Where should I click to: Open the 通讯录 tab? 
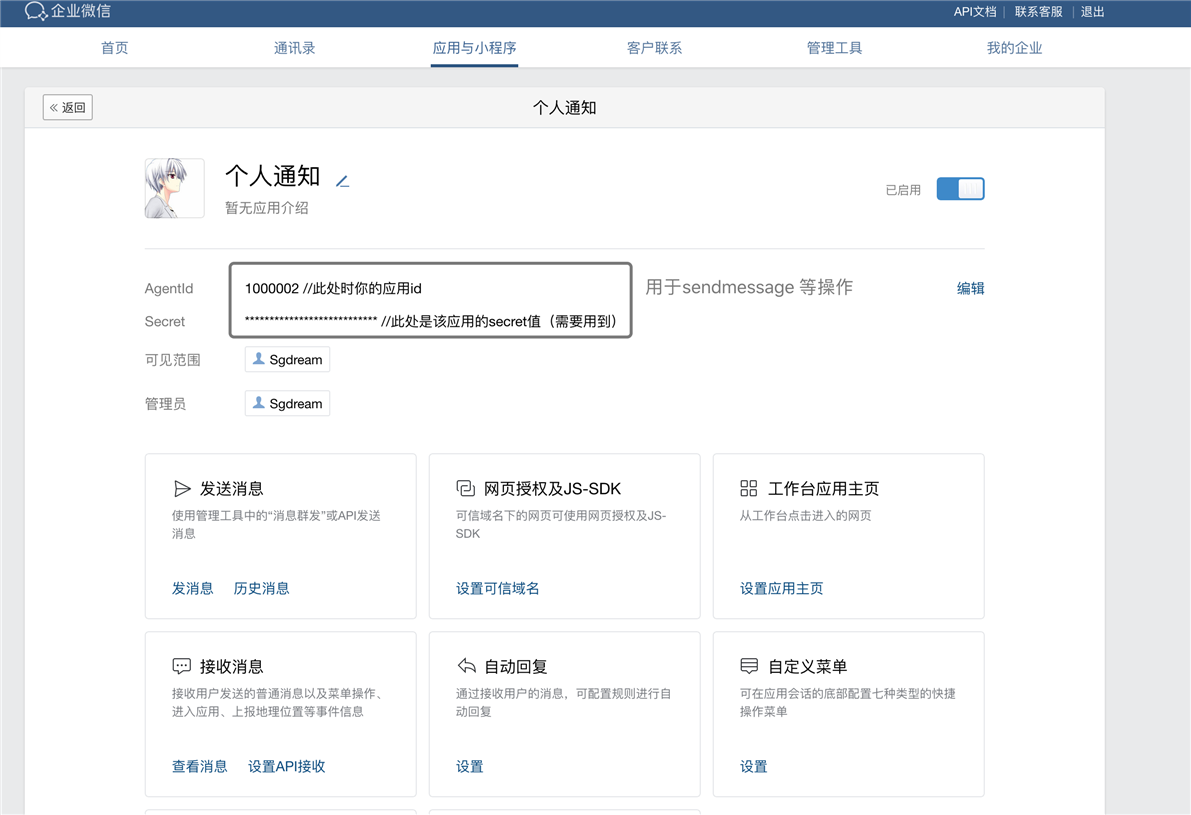pos(295,48)
